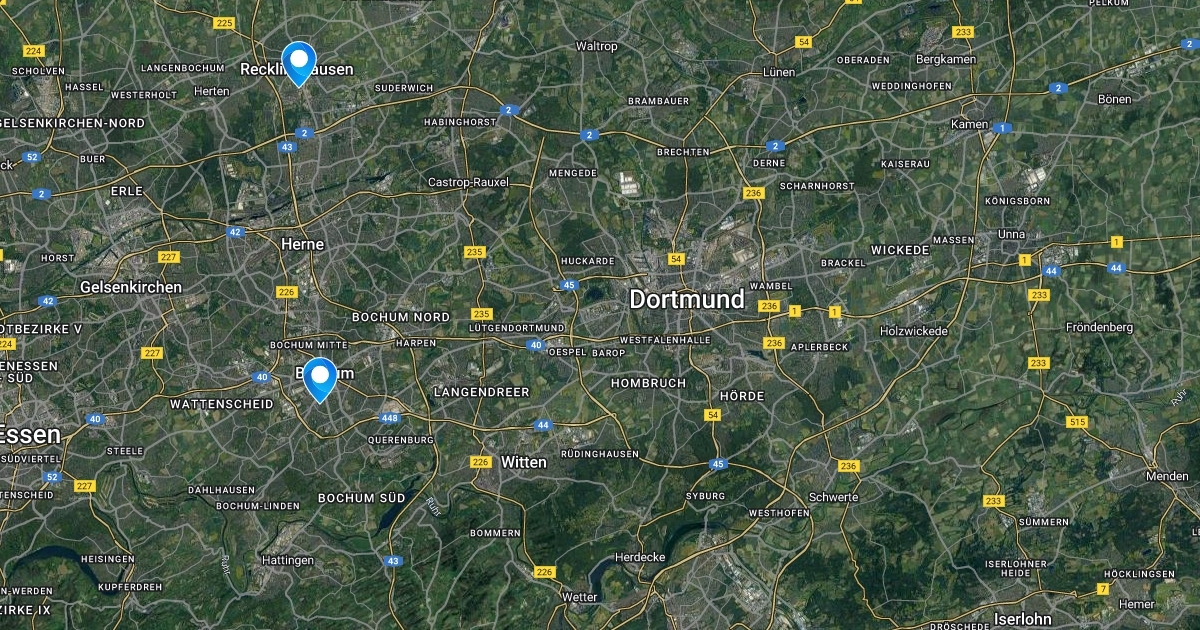This screenshot has width=1200, height=630.
Task: Click the Dortmund city label
Action: [687, 299]
